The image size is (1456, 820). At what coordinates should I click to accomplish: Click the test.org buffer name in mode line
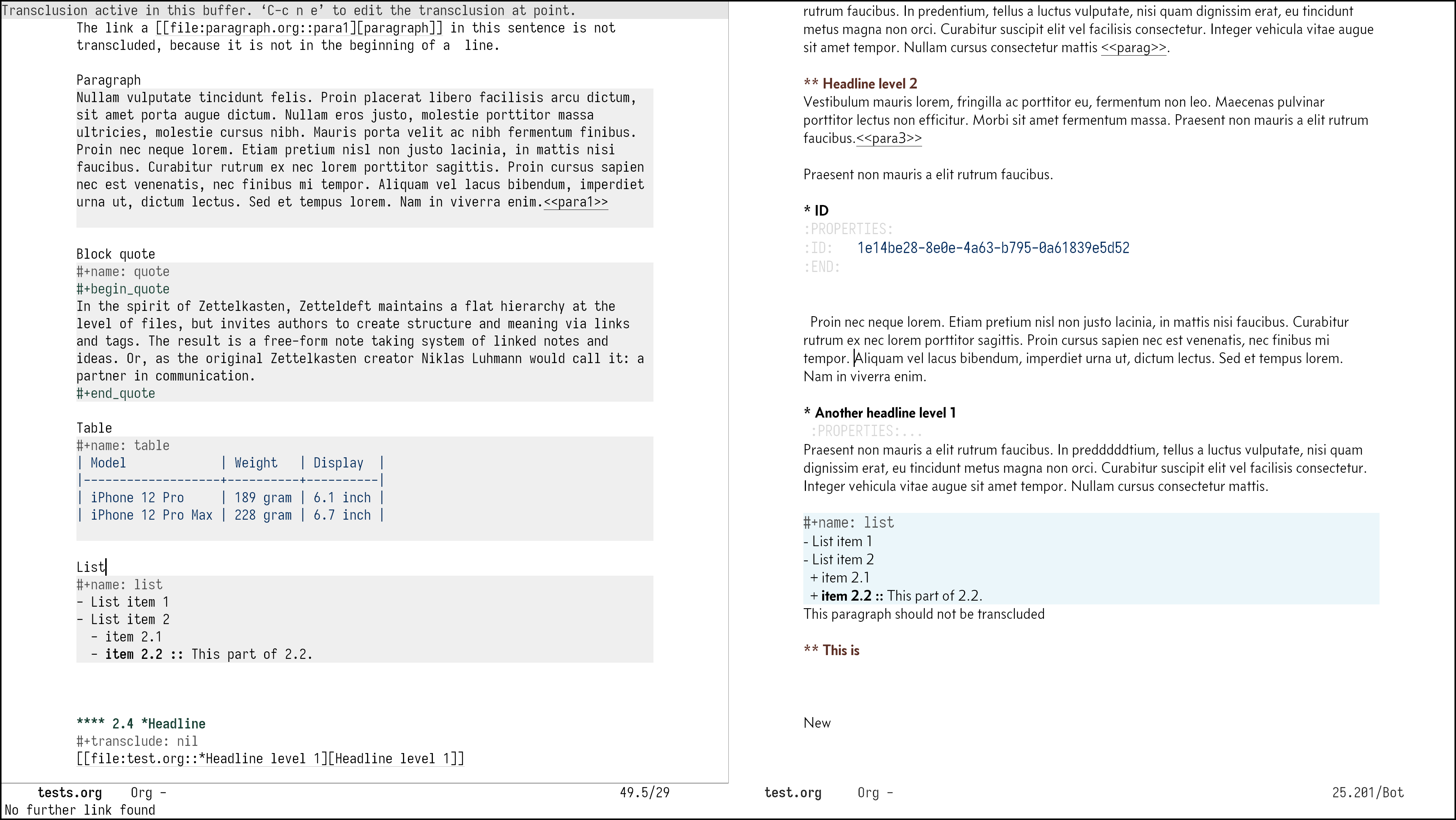pyautogui.click(x=792, y=793)
